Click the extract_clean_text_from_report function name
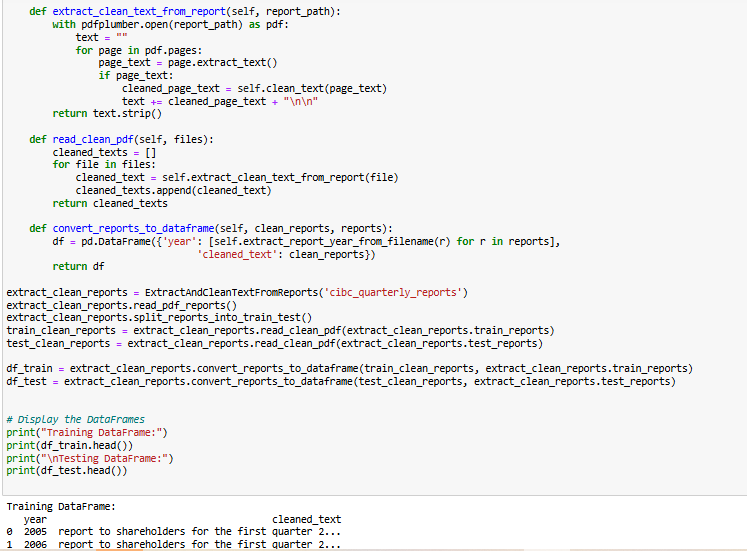747x551 pixels. click(x=139, y=11)
